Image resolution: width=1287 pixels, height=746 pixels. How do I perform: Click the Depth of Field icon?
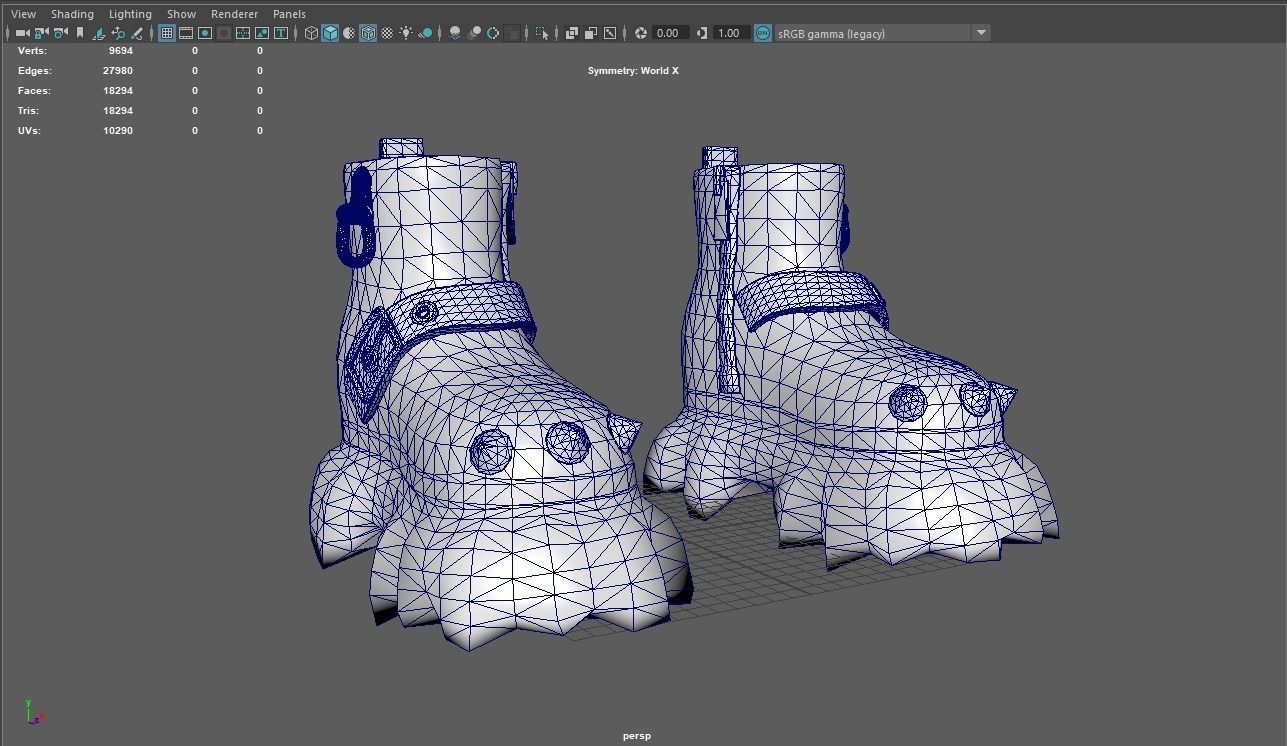click(513, 33)
